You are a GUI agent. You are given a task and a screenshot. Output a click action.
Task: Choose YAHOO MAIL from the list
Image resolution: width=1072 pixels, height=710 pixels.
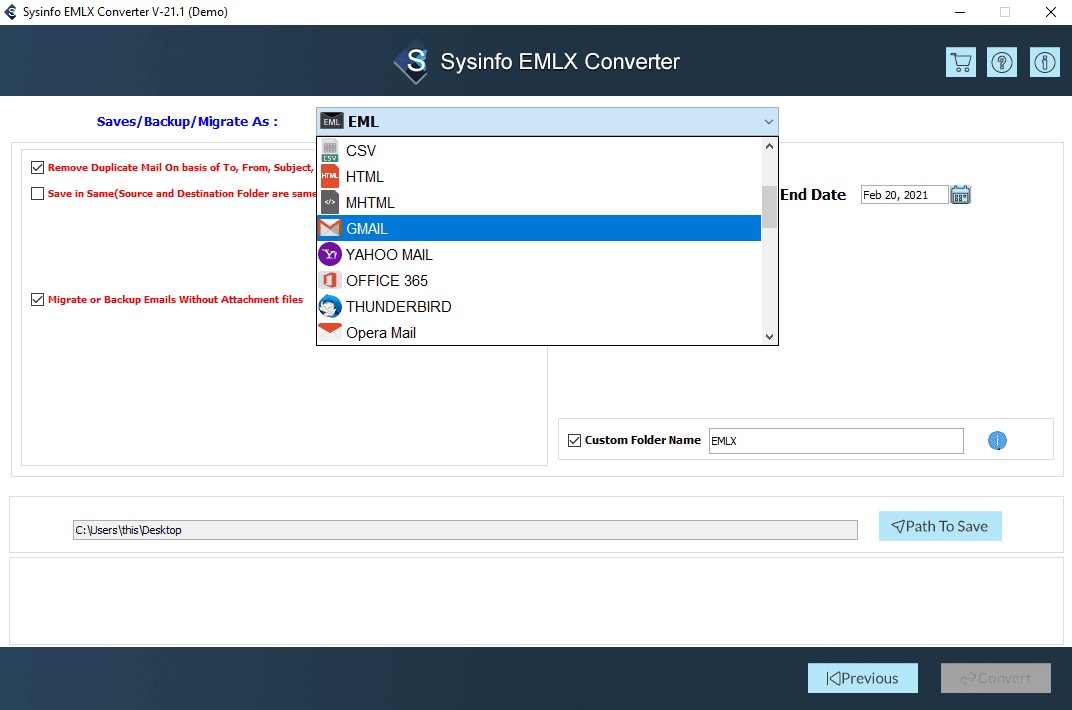[539, 254]
